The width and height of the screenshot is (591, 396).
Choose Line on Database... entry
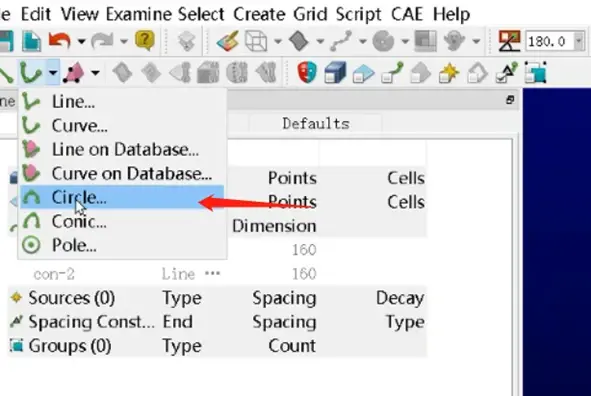pyautogui.click(x=122, y=150)
